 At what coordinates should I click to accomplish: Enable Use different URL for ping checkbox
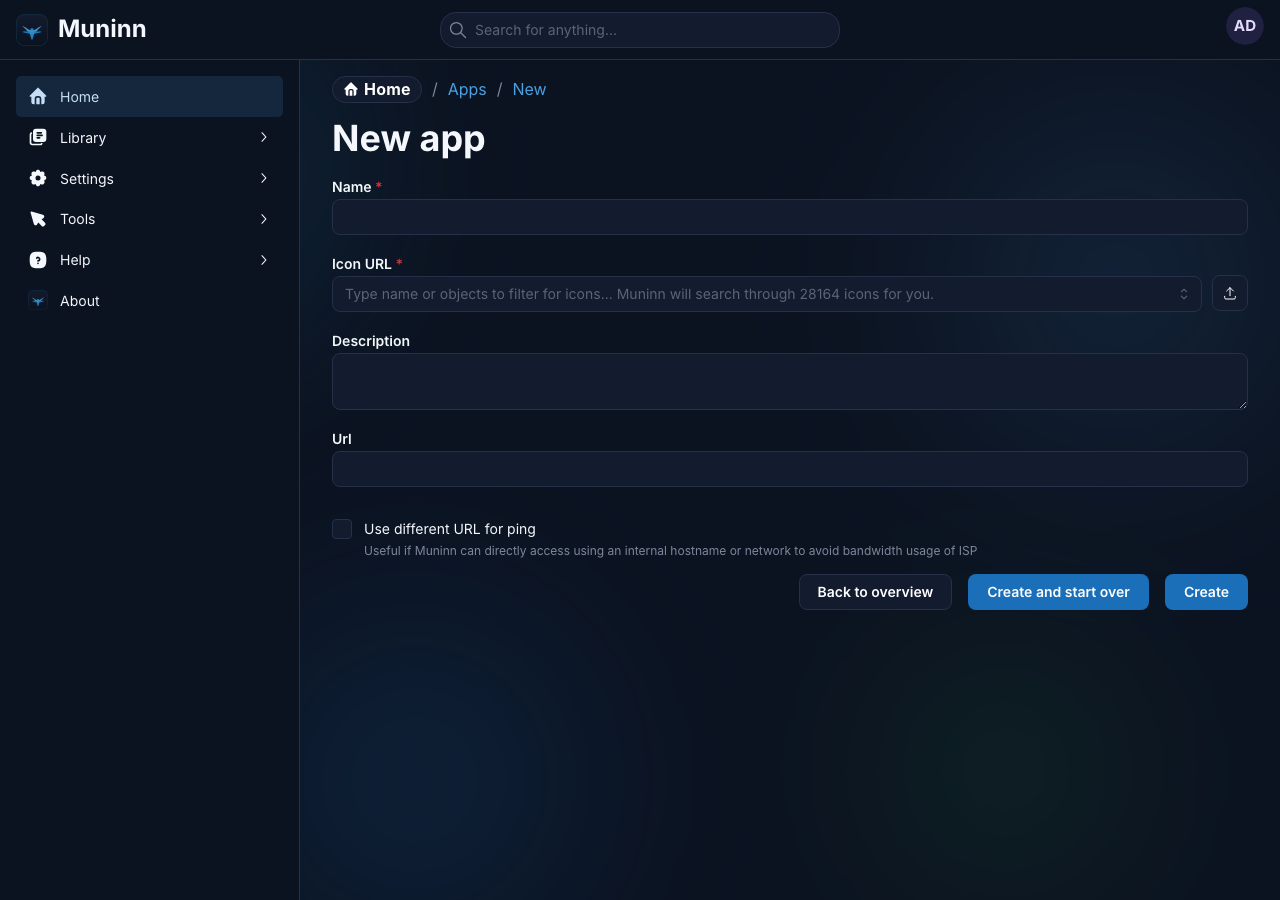[x=342, y=529]
